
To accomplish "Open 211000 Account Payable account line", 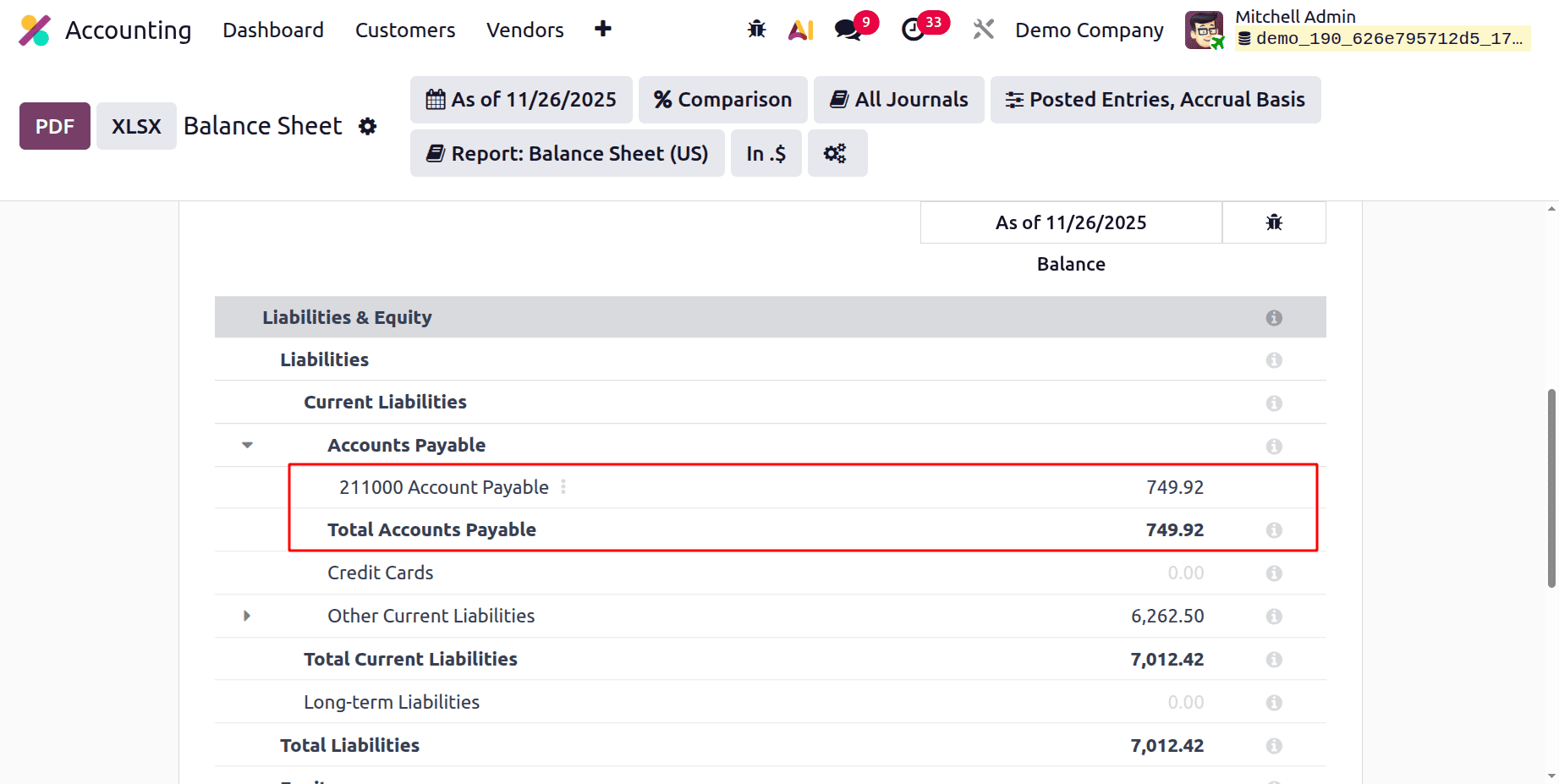I will [444, 487].
